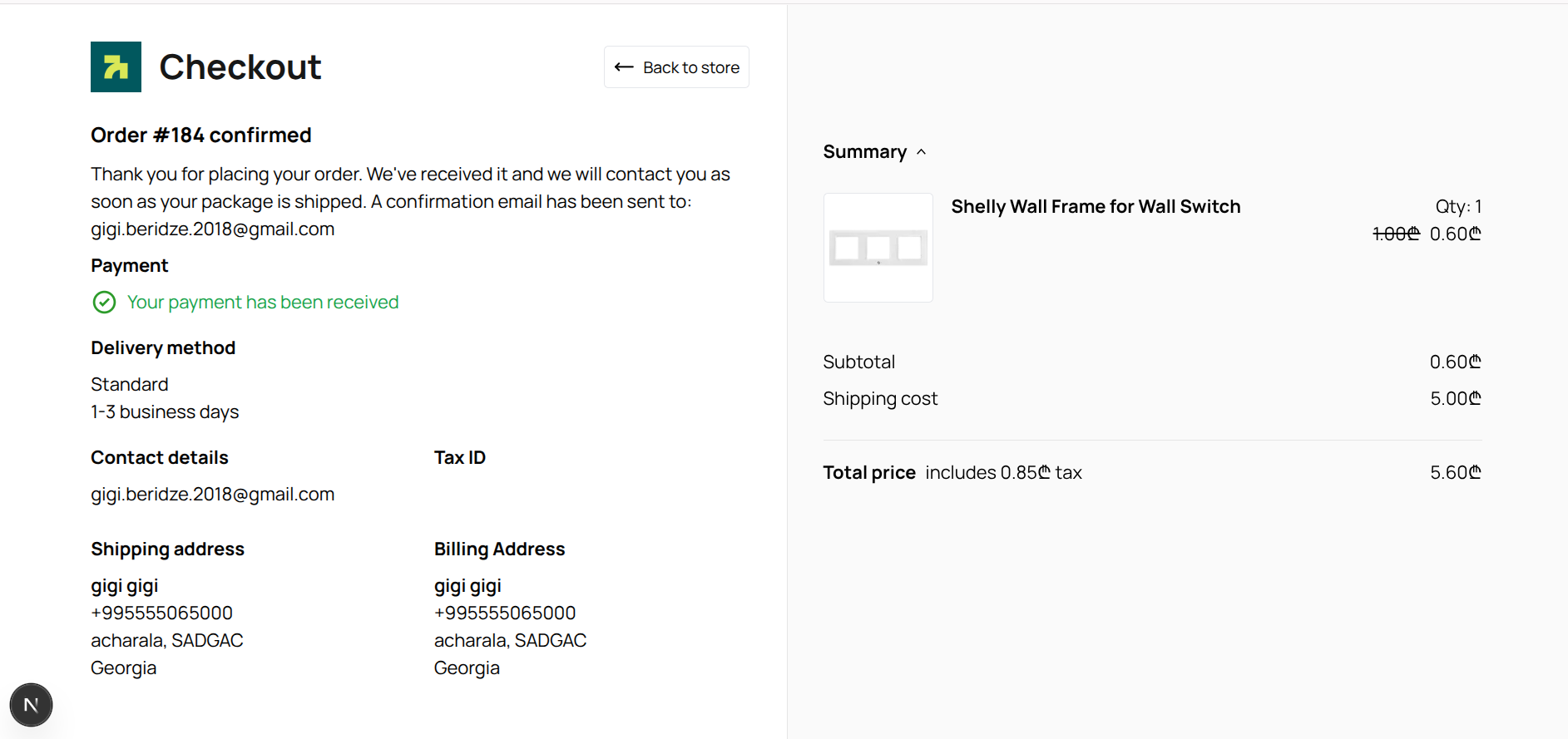The image size is (1568, 739).
Task: Click the left arrow in Back to store
Action: click(x=624, y=67)
